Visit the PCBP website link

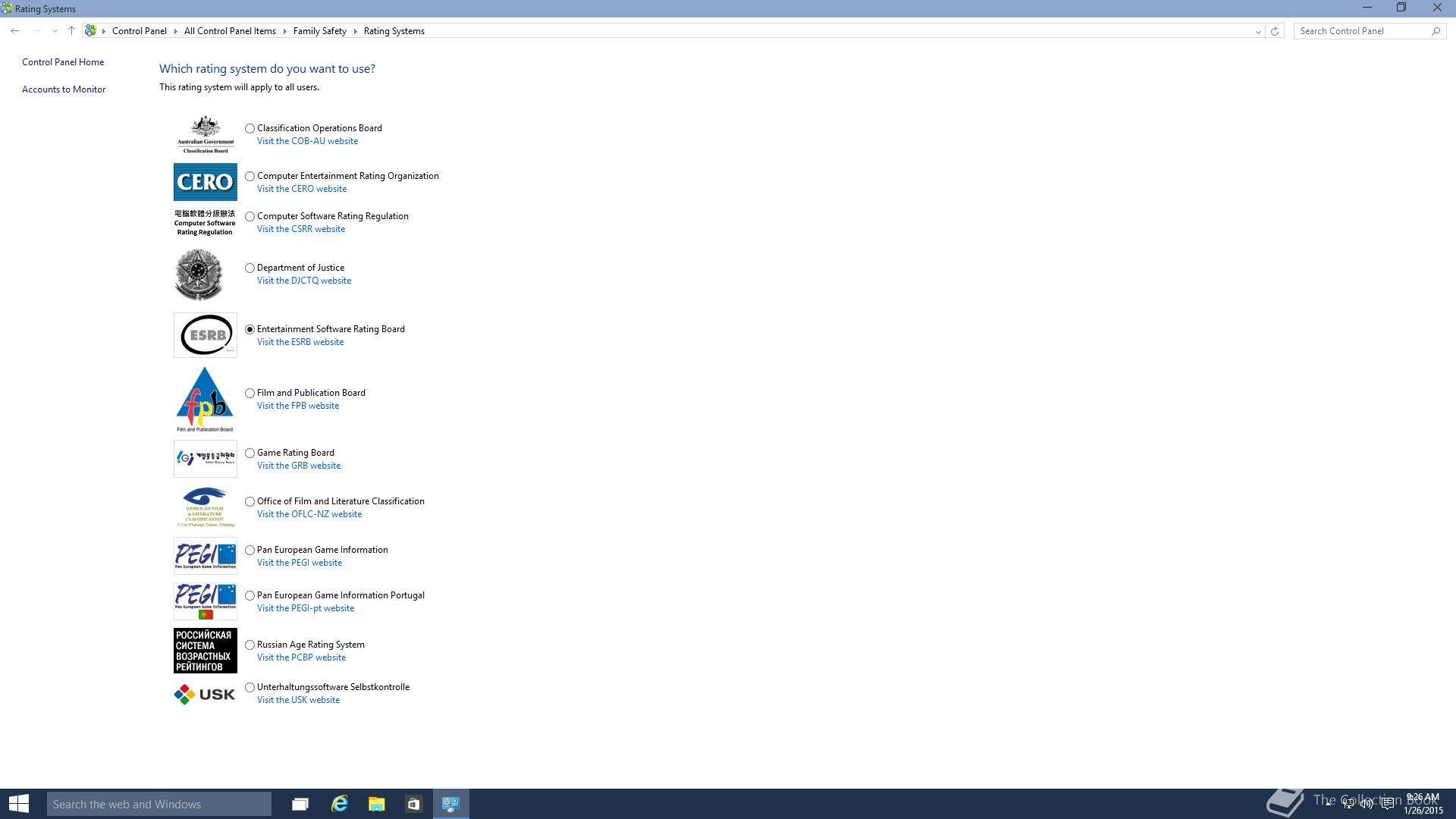301,657
